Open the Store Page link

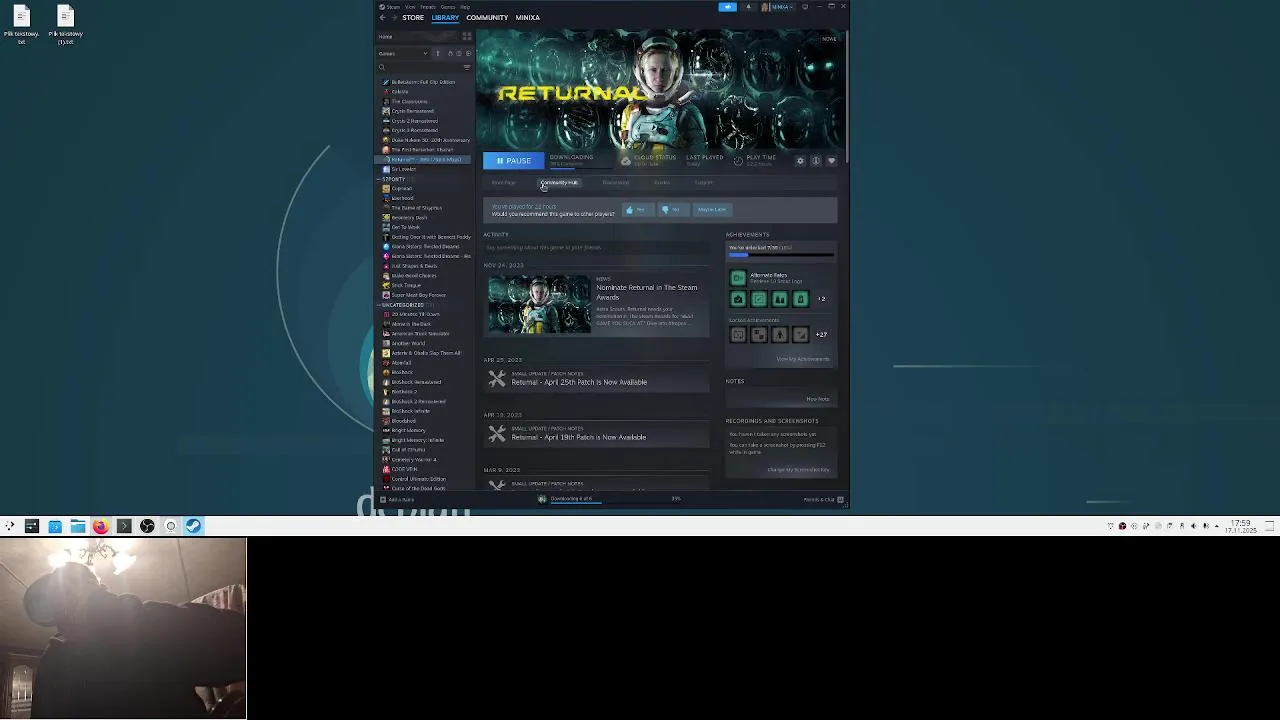(503, 183)
